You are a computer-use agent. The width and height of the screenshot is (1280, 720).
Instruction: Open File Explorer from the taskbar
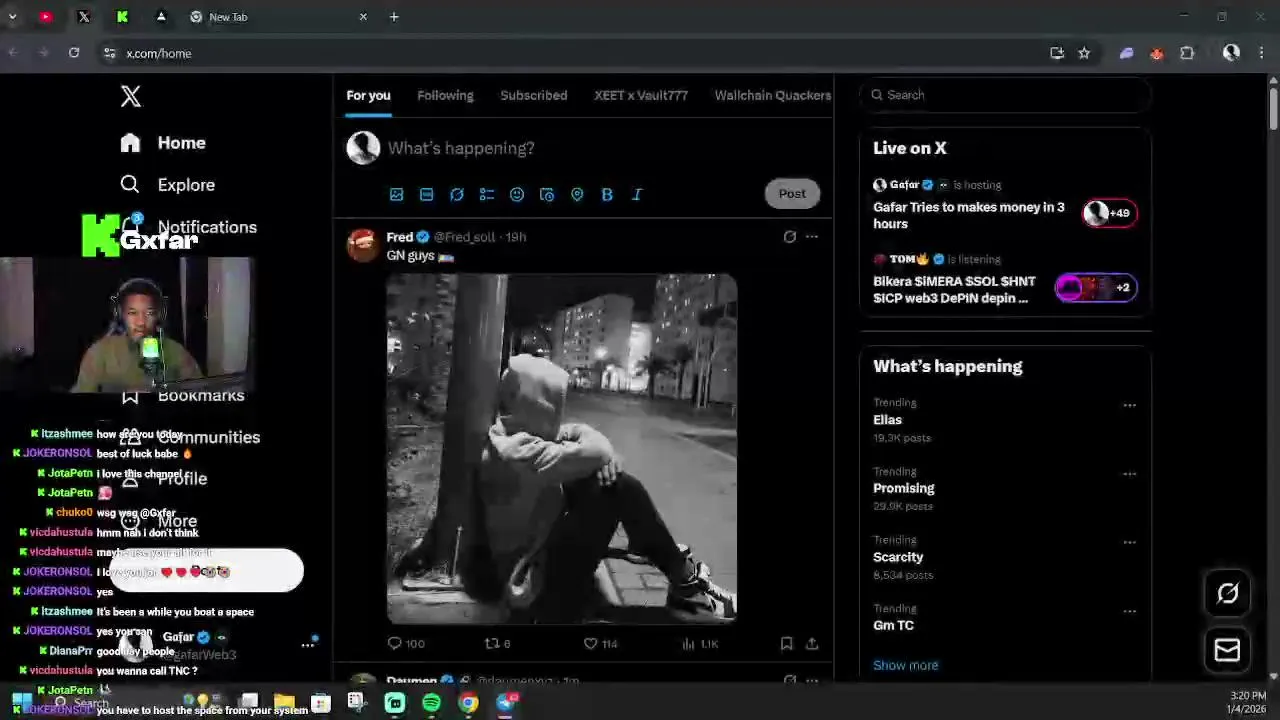[284, 703]
